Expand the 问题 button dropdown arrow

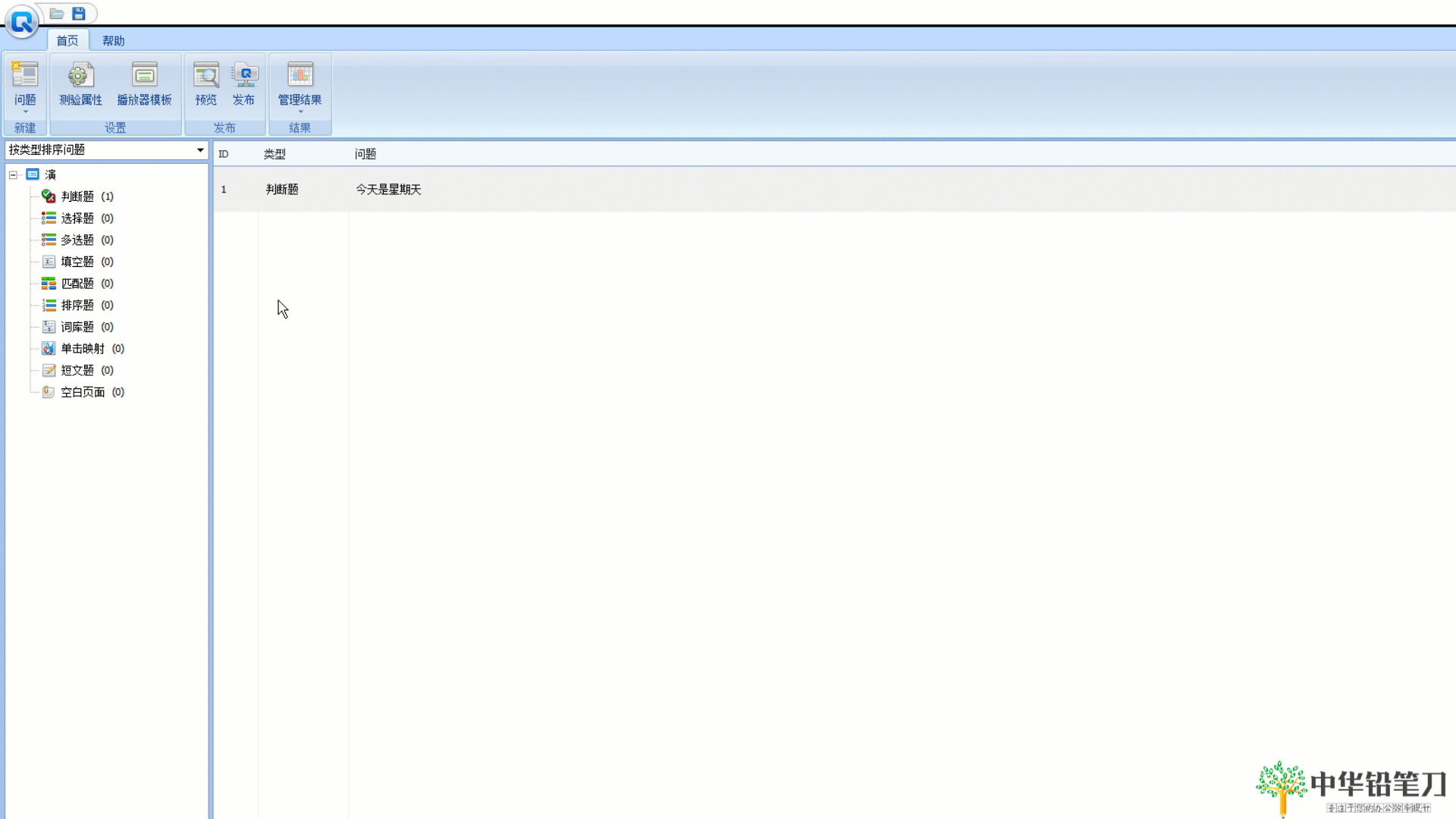click(x=25, y=112)
